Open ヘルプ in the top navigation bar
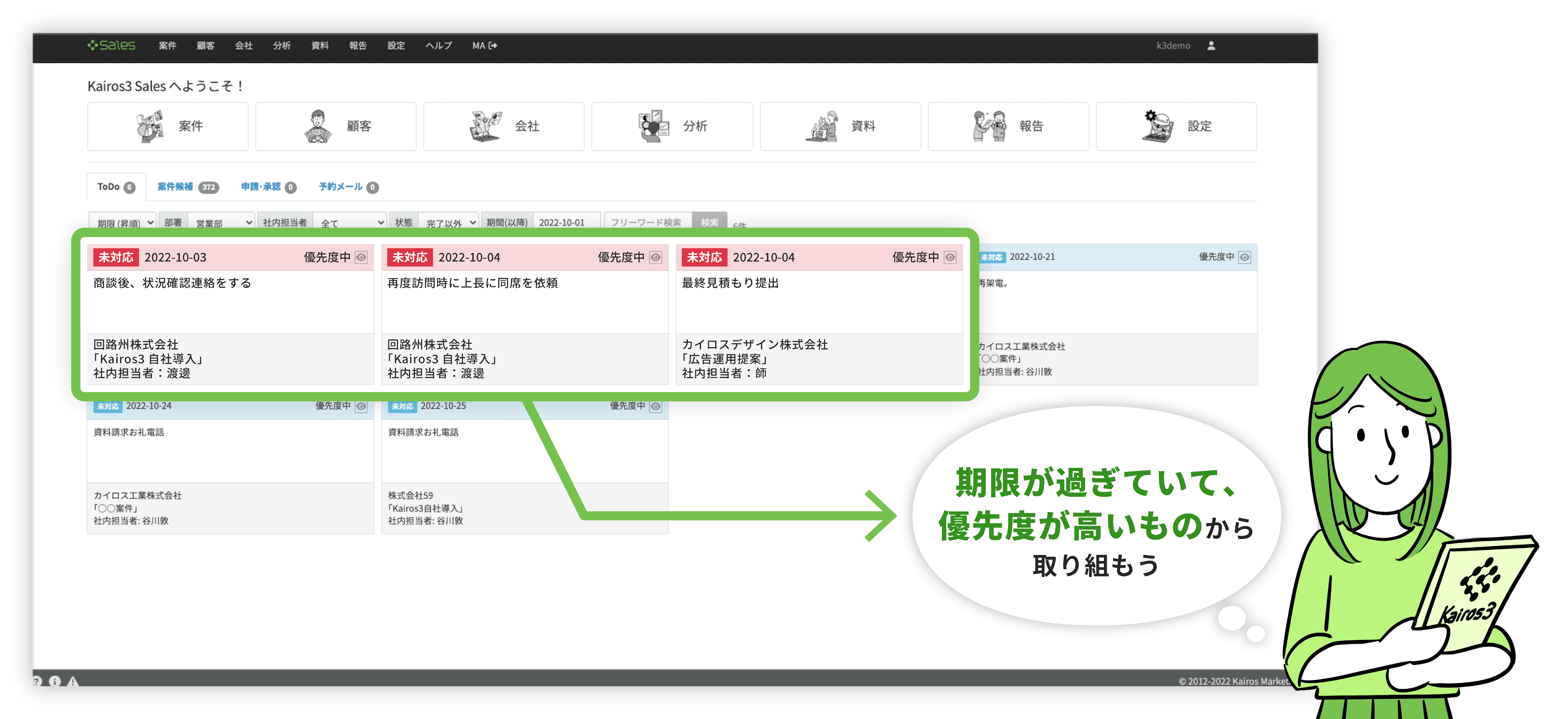 [439, 46]
